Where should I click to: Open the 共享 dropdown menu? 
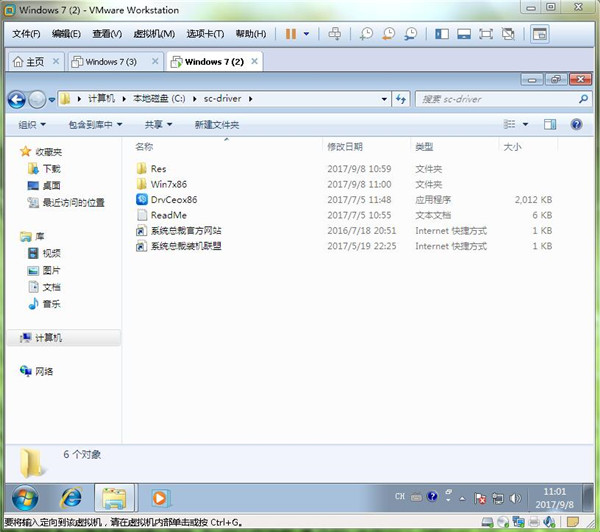(158, 124)
